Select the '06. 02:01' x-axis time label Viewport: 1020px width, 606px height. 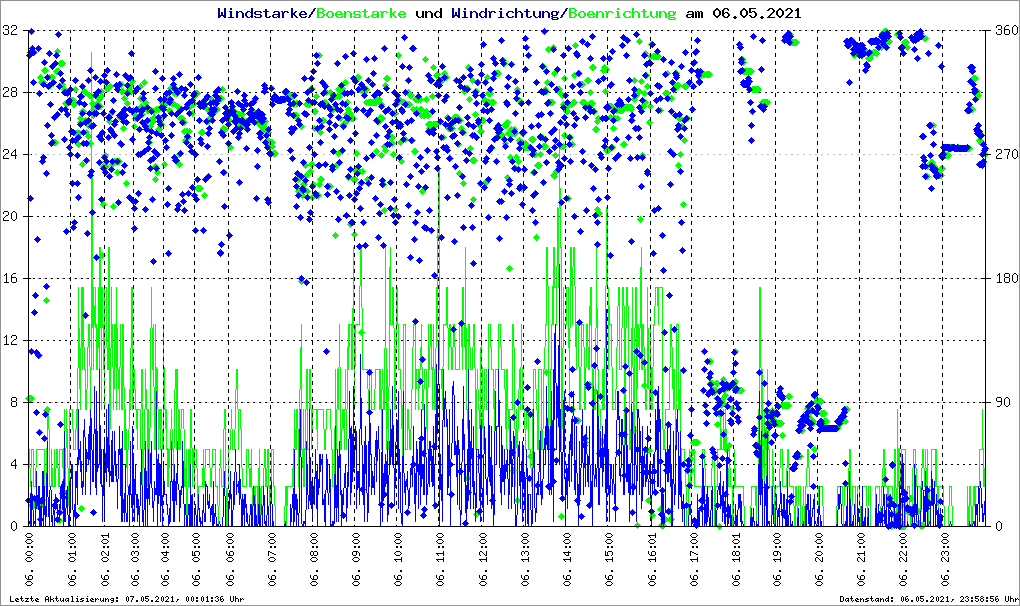(x=113, y=560)
